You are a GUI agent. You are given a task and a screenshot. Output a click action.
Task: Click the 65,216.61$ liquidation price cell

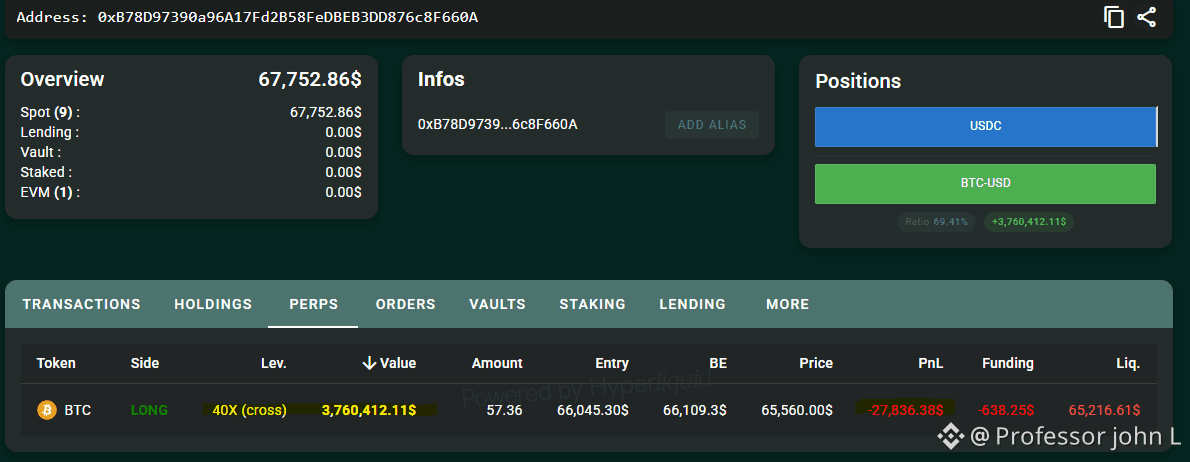pyautogui.click(x=1104, y=410)
